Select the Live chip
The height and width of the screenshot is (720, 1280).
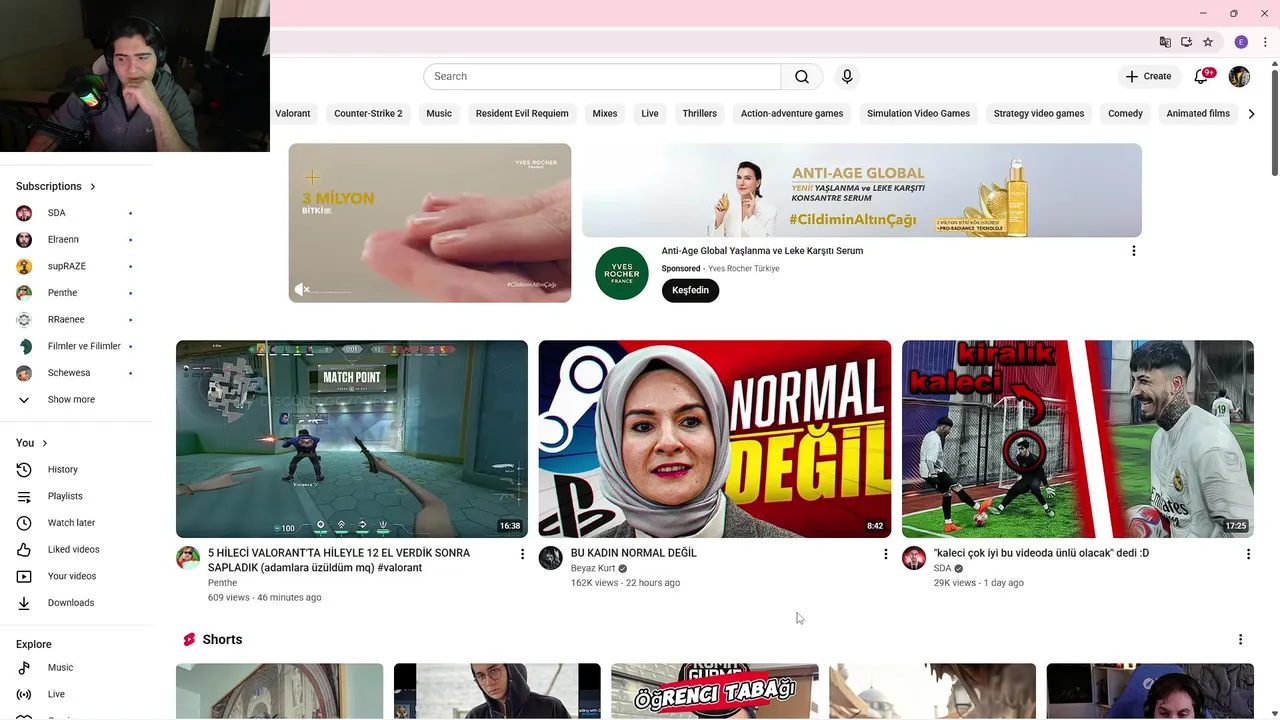[x=650, y=113]
